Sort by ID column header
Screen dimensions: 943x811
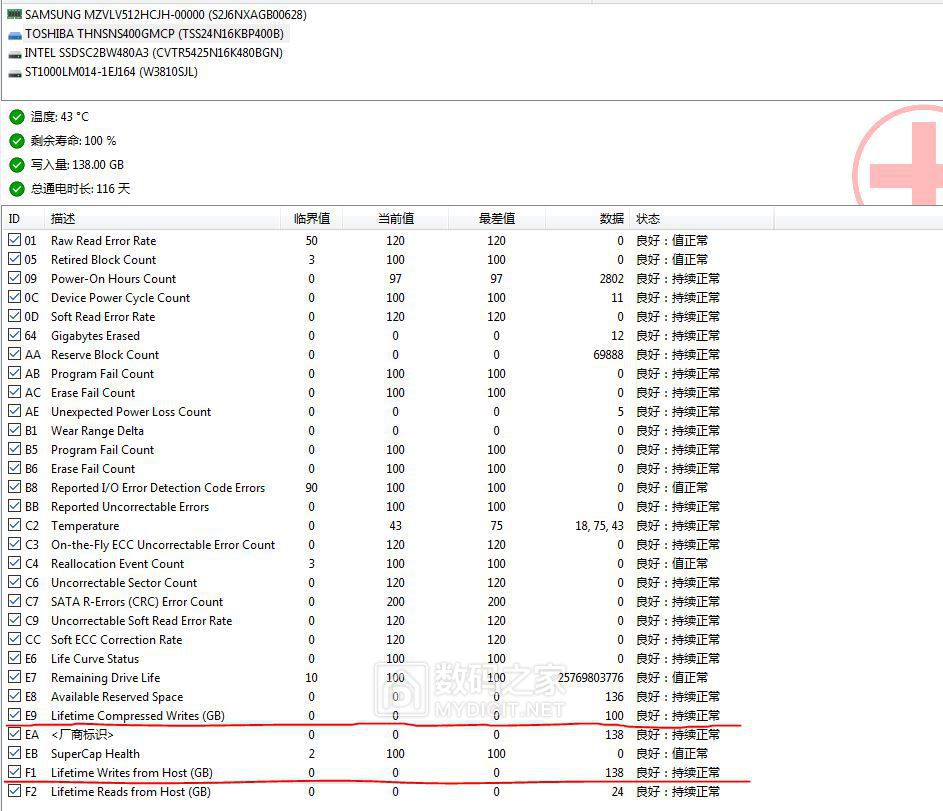pyautogui.click(x=23, y=219)
